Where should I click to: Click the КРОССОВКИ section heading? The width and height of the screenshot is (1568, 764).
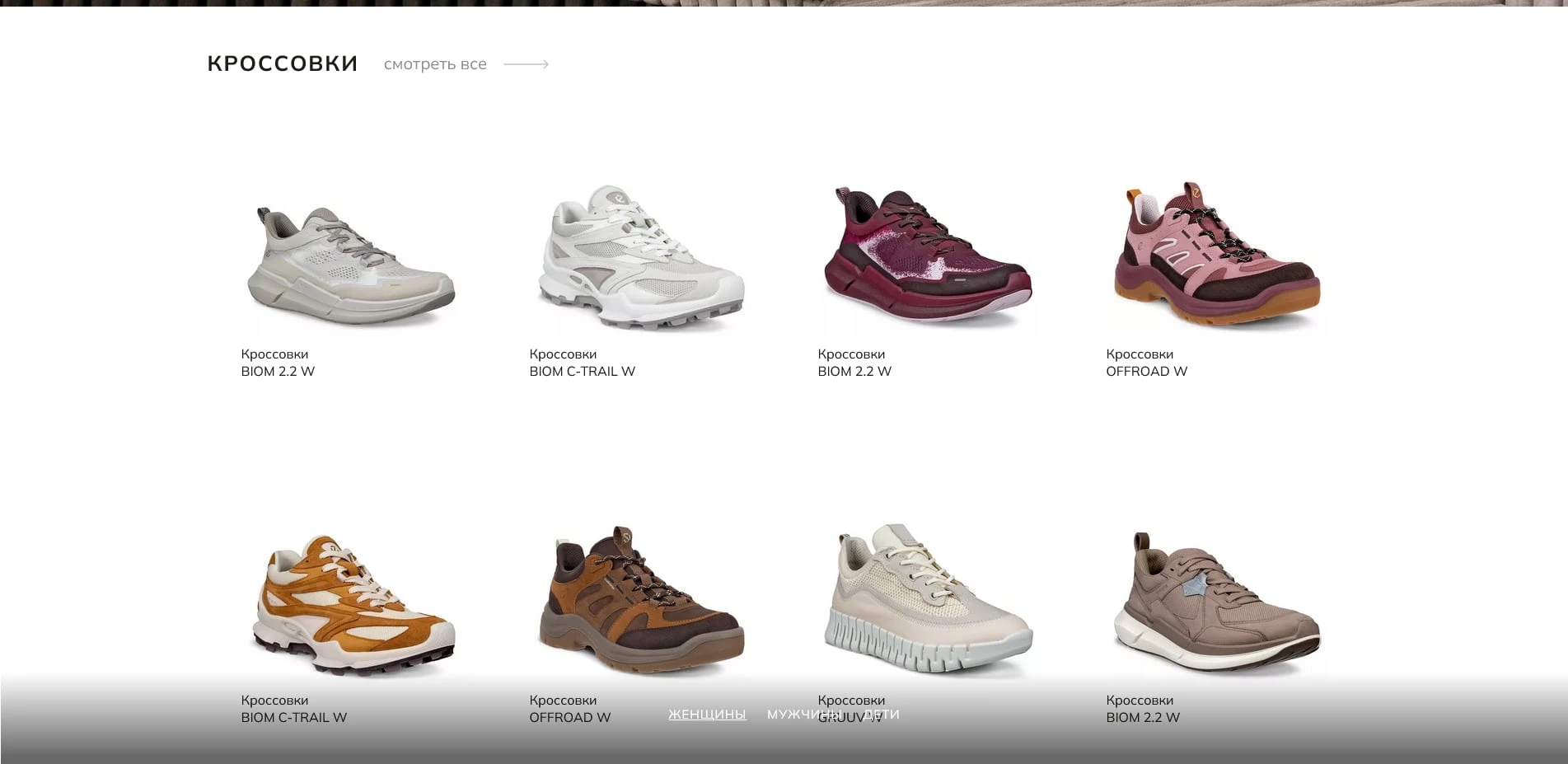click(x=283, y=63)
